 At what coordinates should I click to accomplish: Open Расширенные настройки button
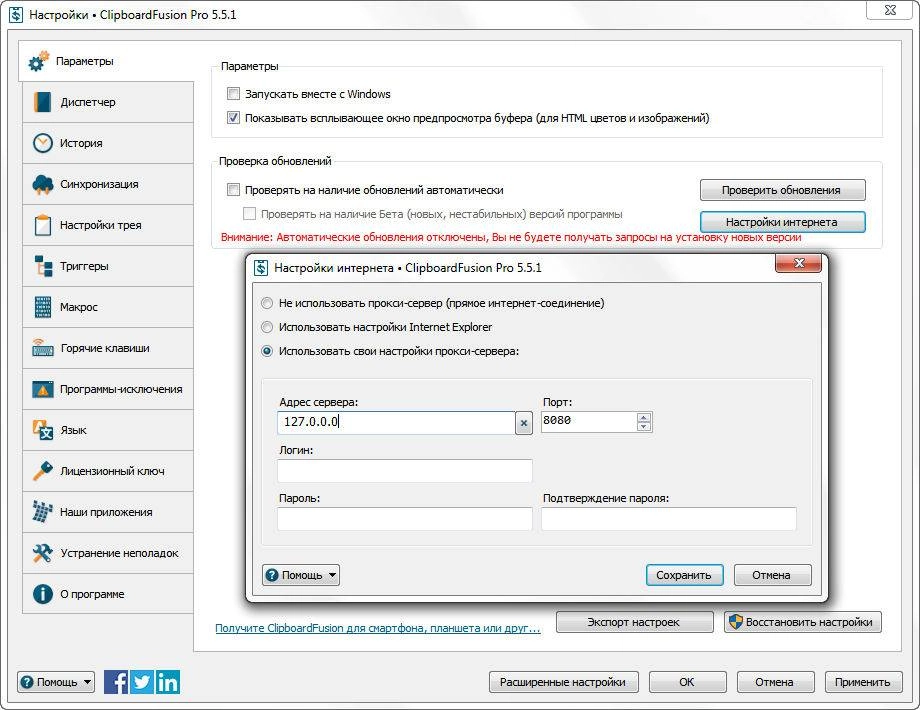[563, 682]
